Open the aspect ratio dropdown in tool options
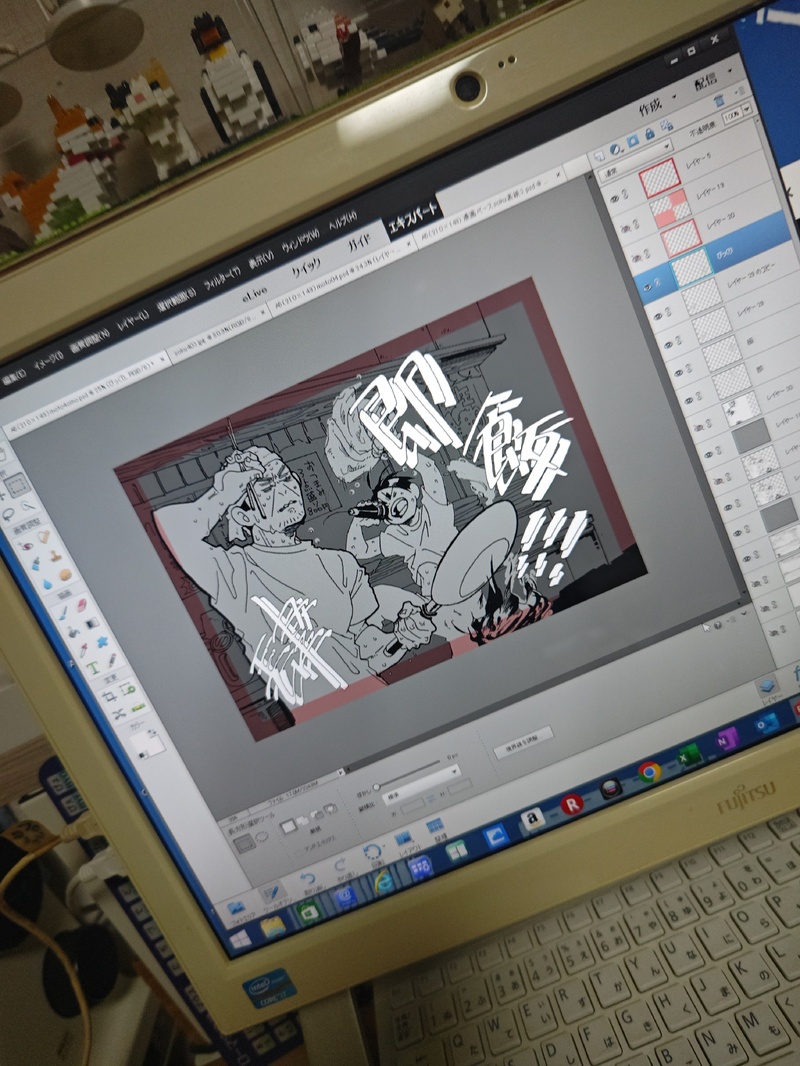The height and width of the screenshot is (1066, 800). point(419,784)
